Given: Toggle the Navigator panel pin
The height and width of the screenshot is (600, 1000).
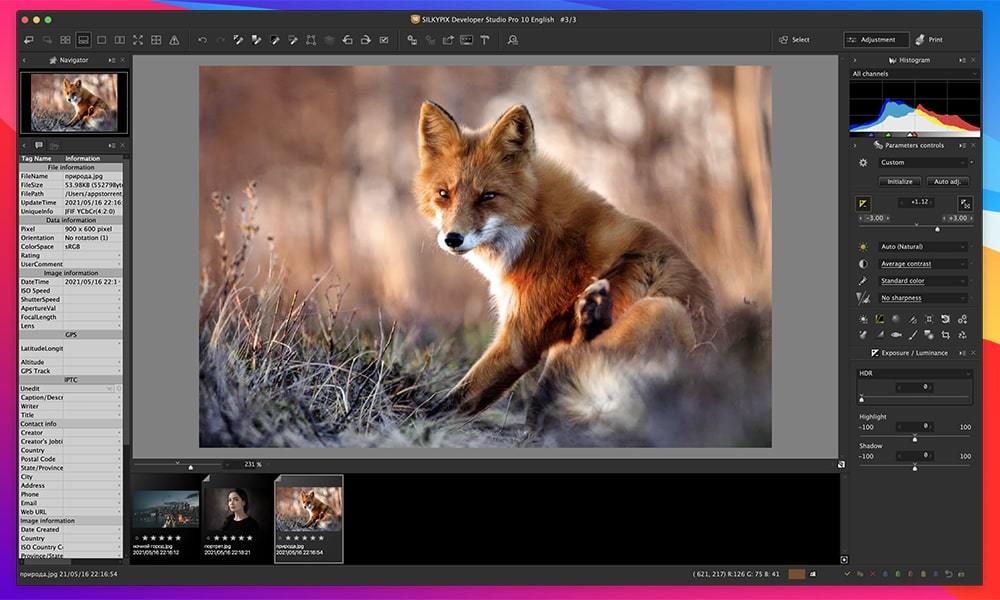Looking at the screenshot, I should (110, 60).
